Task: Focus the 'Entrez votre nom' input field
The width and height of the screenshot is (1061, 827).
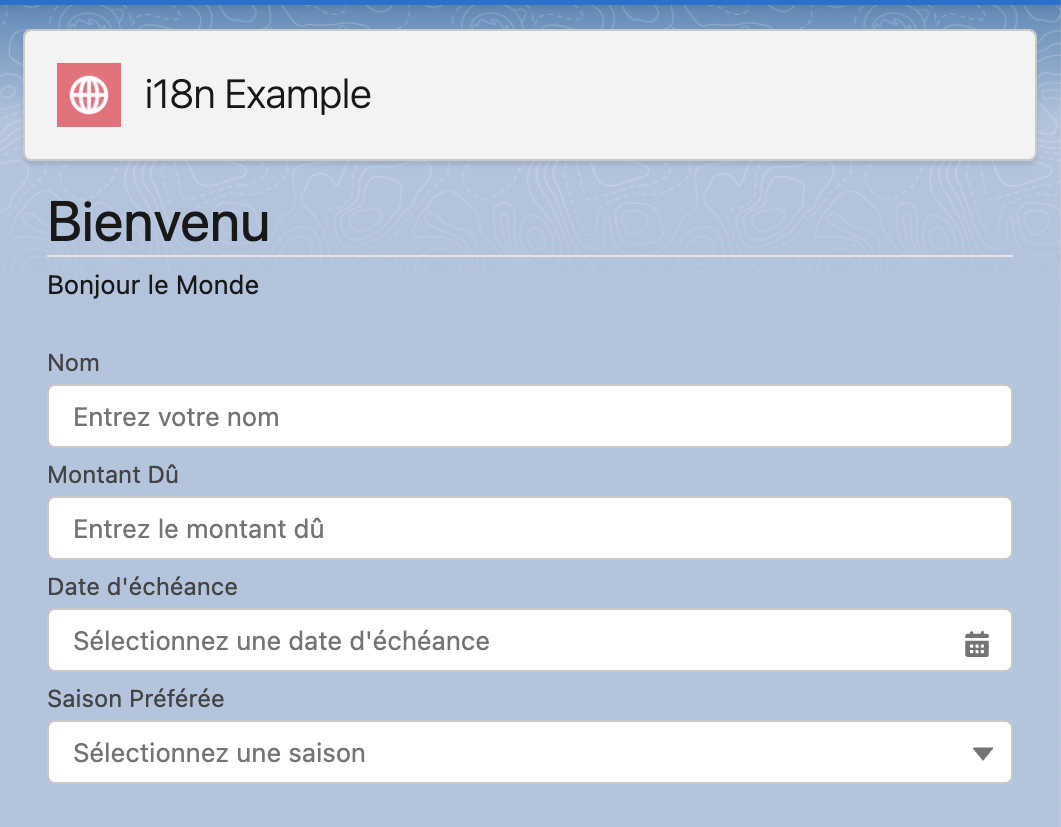Action: (x=529, y=416)
